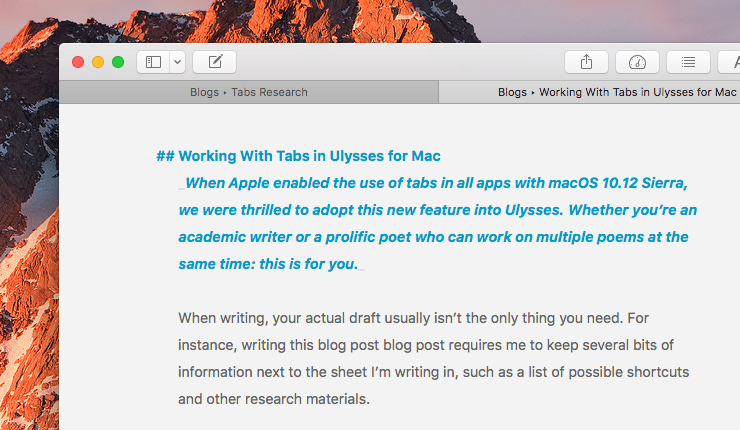
Task: Show statistics with the gauge icon
Action: [637, 62]
